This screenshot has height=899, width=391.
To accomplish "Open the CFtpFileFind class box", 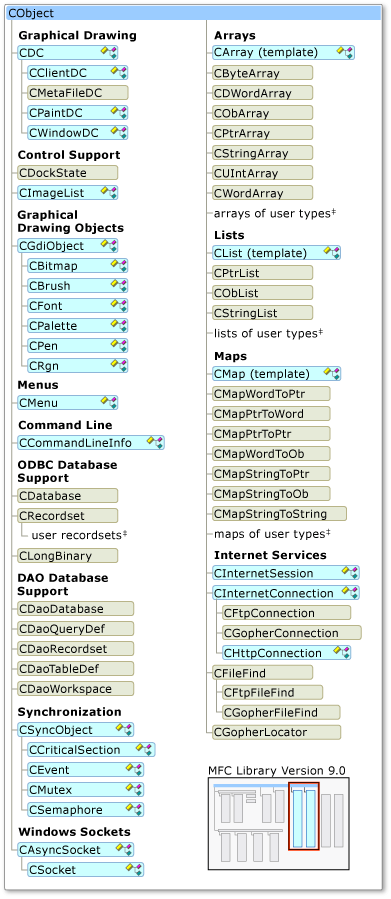I will [272, 693].
